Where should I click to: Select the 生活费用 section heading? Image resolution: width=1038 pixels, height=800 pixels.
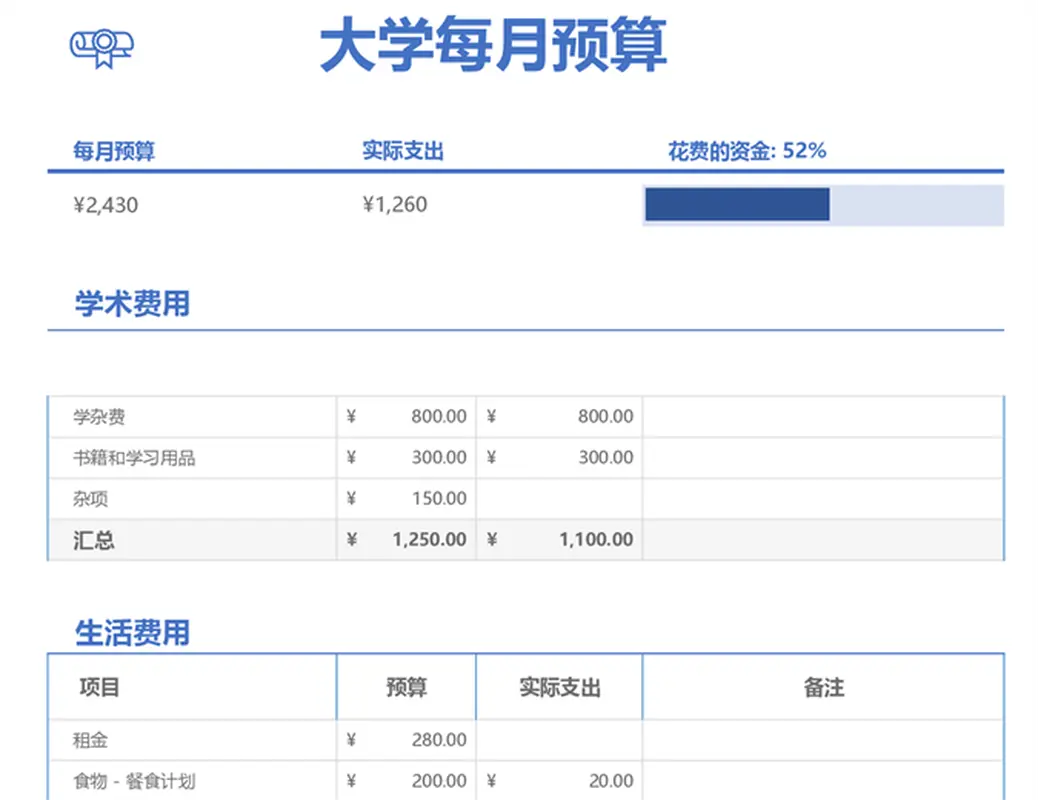[132, 632]
